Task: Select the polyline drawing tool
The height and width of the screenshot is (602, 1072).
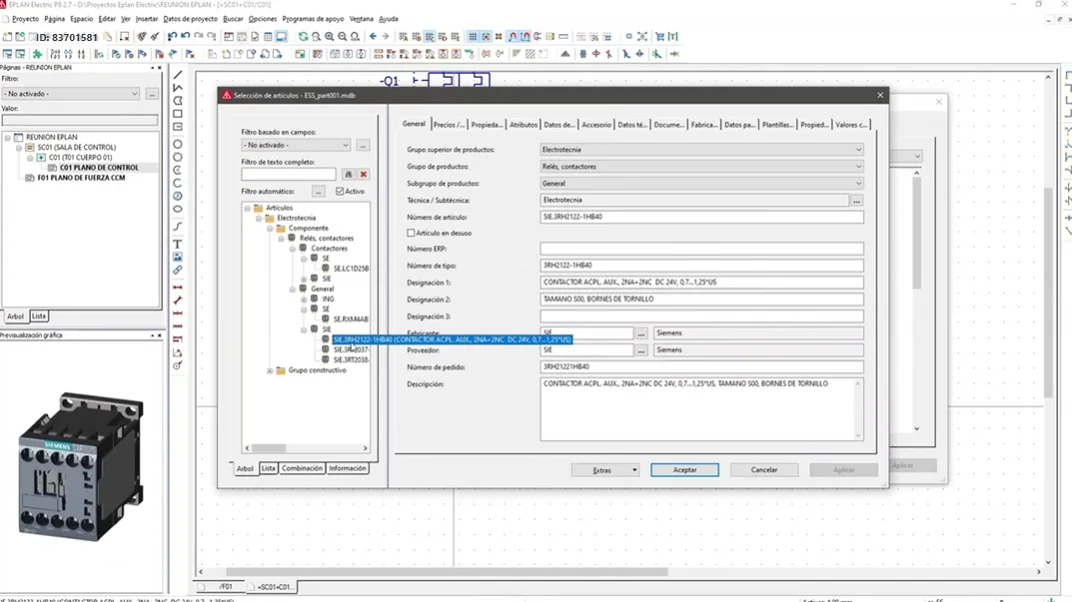Action: pos(178,87)
